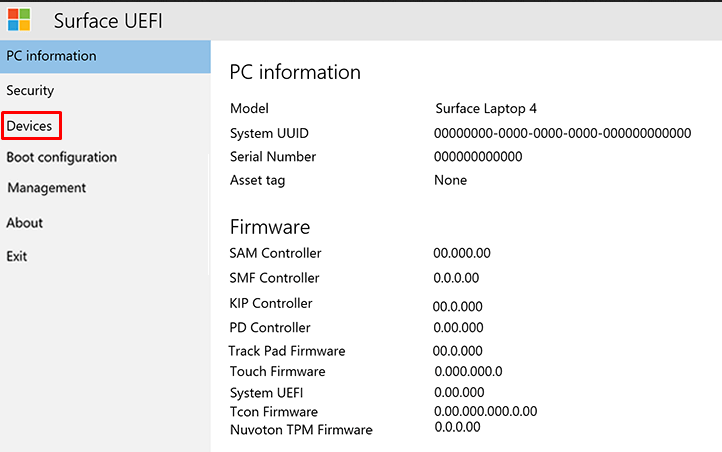Click the Surface Laptop 4 model value

coord(487,109)
